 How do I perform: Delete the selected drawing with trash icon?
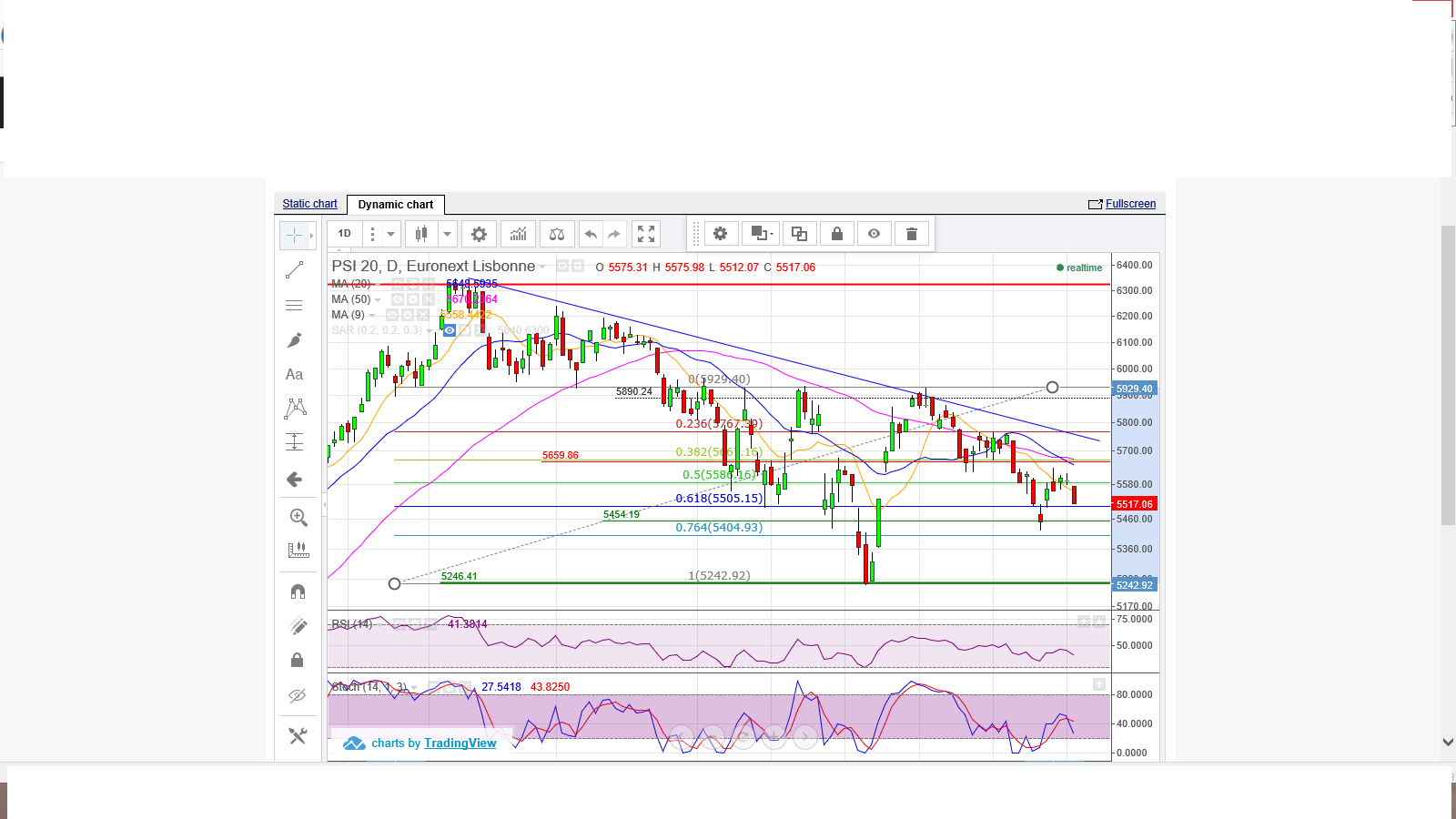pos(912,234)
